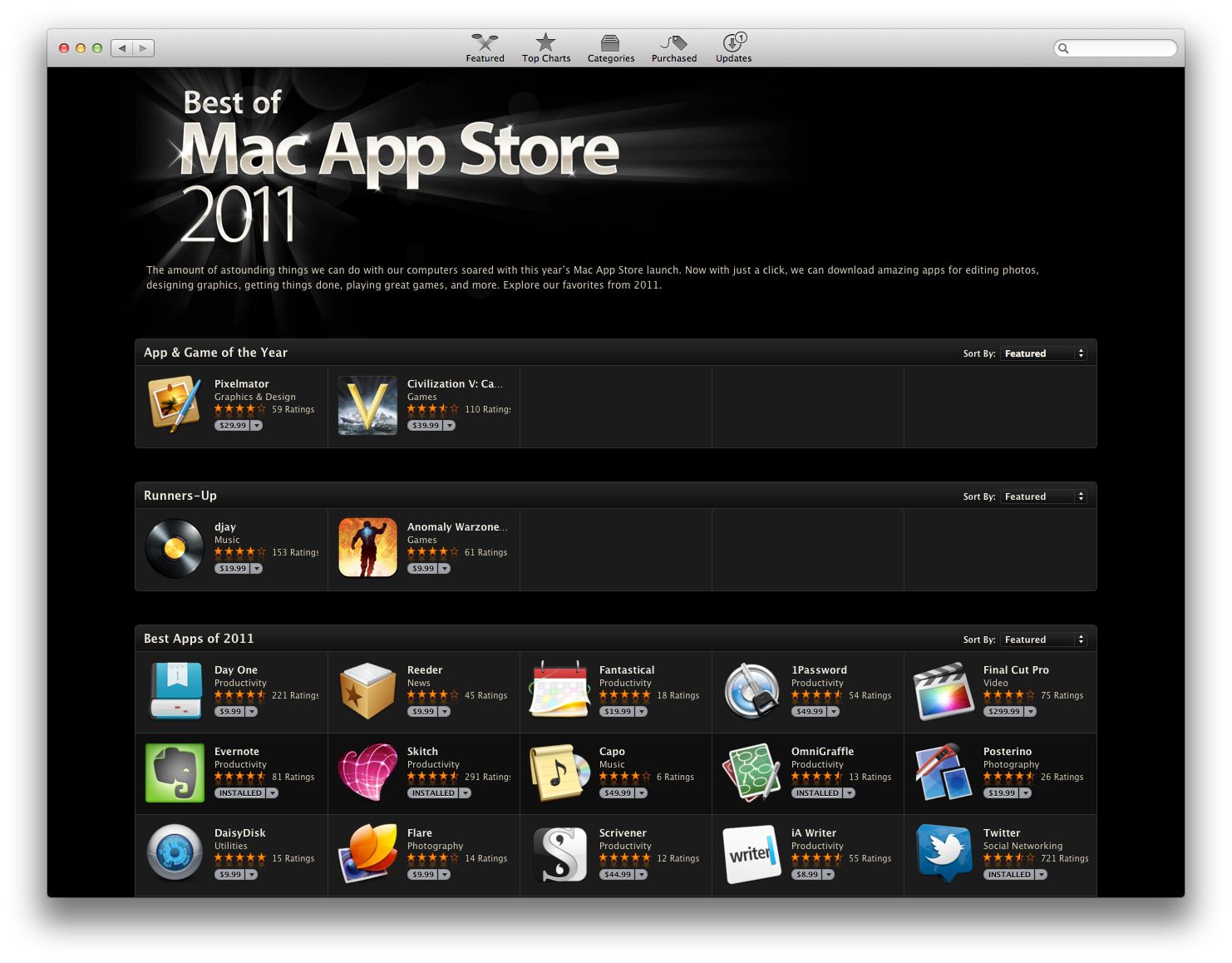Click the Day One app icon
Screen dimensions: 1232x963
(x=175, y=691)
